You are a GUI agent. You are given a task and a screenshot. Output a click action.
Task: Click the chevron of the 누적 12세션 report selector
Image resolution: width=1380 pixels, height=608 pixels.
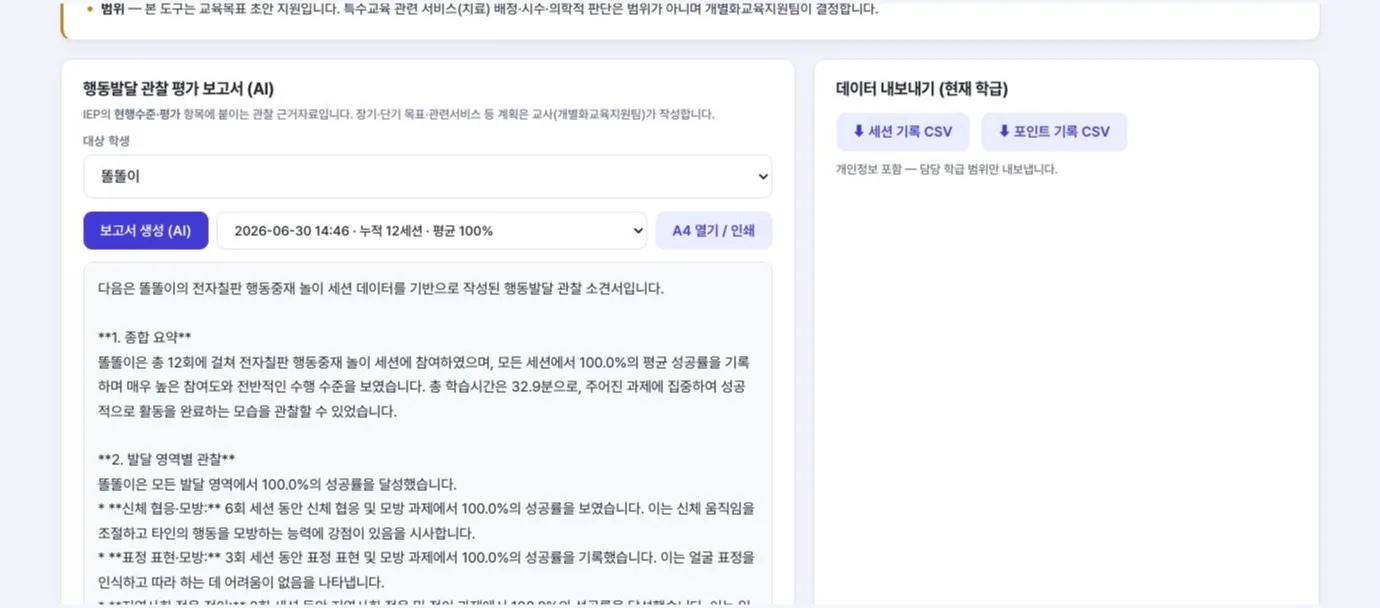pos(638,231)
